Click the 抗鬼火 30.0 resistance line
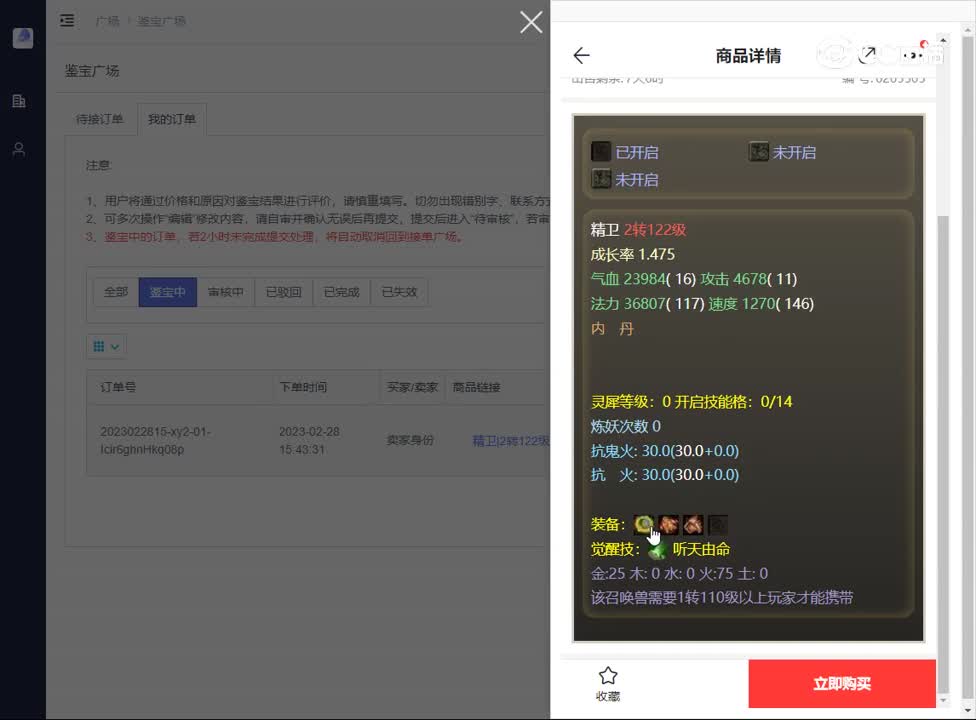The width and height of the screenshot is (976, 720). click(665, 451)
